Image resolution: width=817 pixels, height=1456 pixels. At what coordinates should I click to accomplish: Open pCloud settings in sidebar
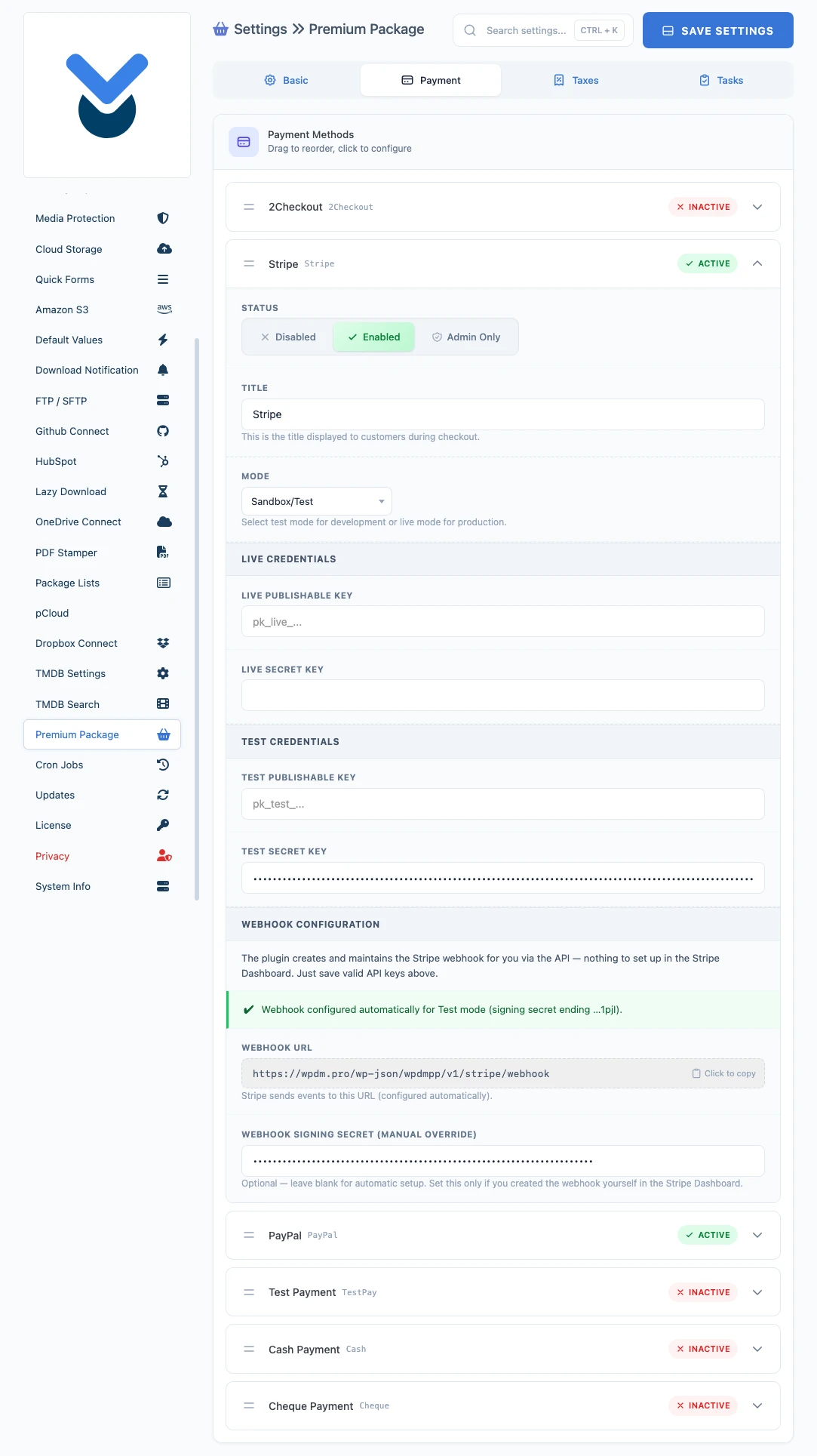point(102,613)
